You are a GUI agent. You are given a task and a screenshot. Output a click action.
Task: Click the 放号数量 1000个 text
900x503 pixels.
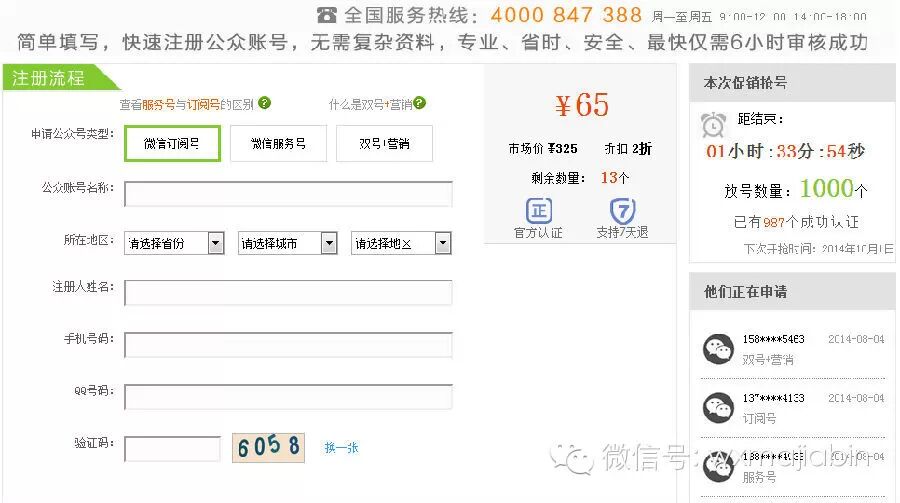[796, 189]
